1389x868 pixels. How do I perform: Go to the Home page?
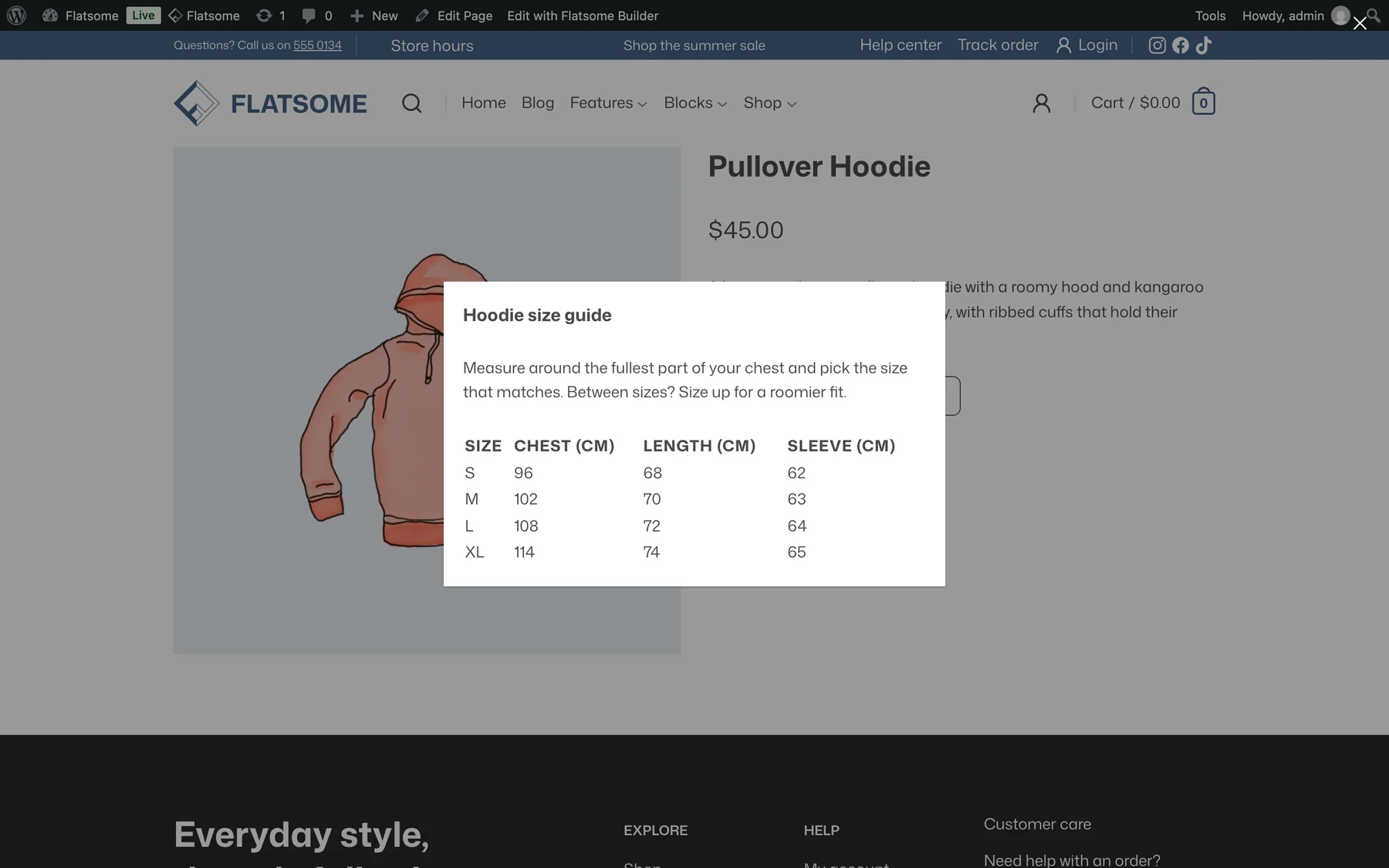484,103
